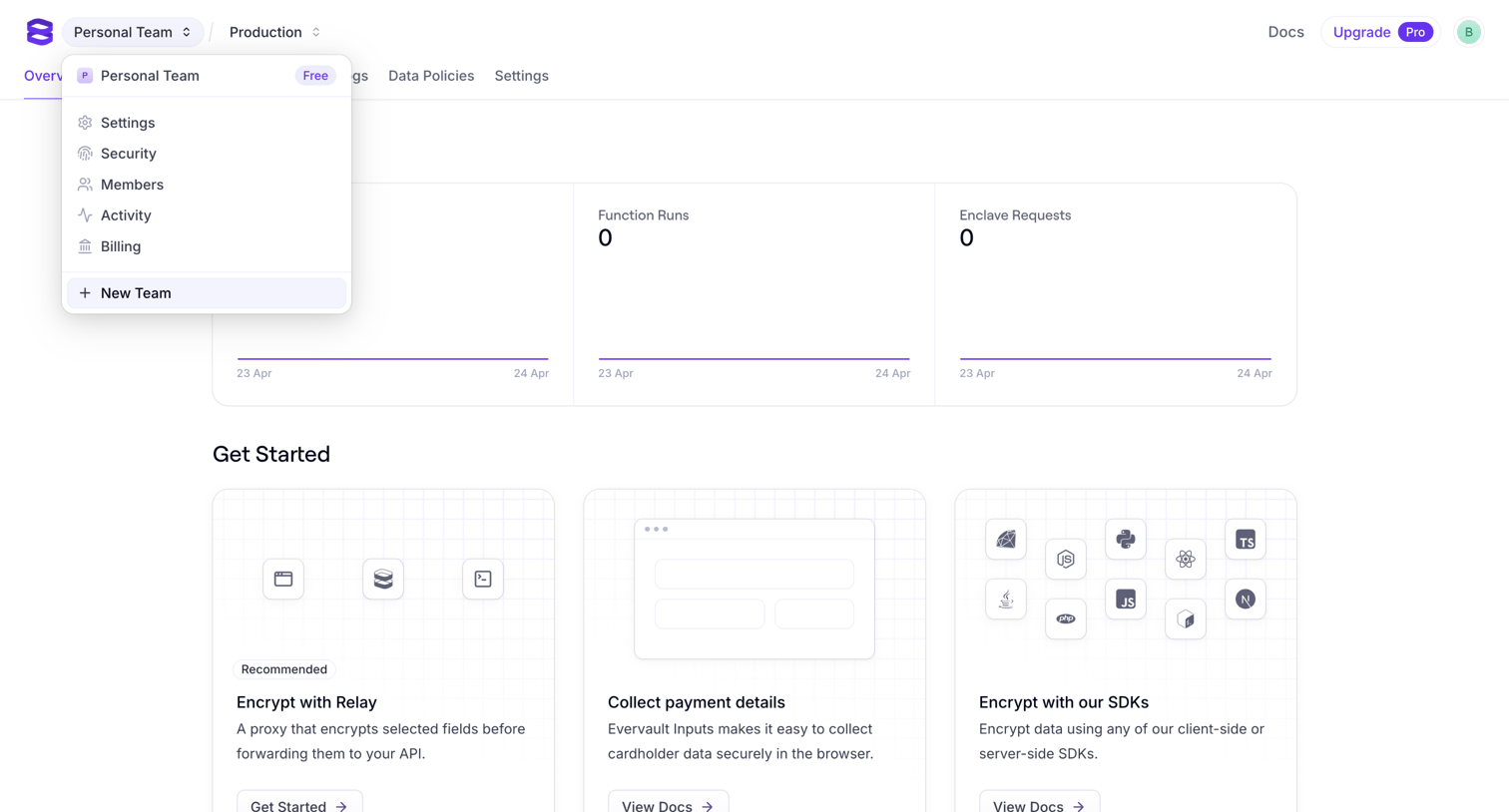Viewport: 1509px width, 812px height.
Task: Click the Evervault Inputs description text
Action: (741, 741)
